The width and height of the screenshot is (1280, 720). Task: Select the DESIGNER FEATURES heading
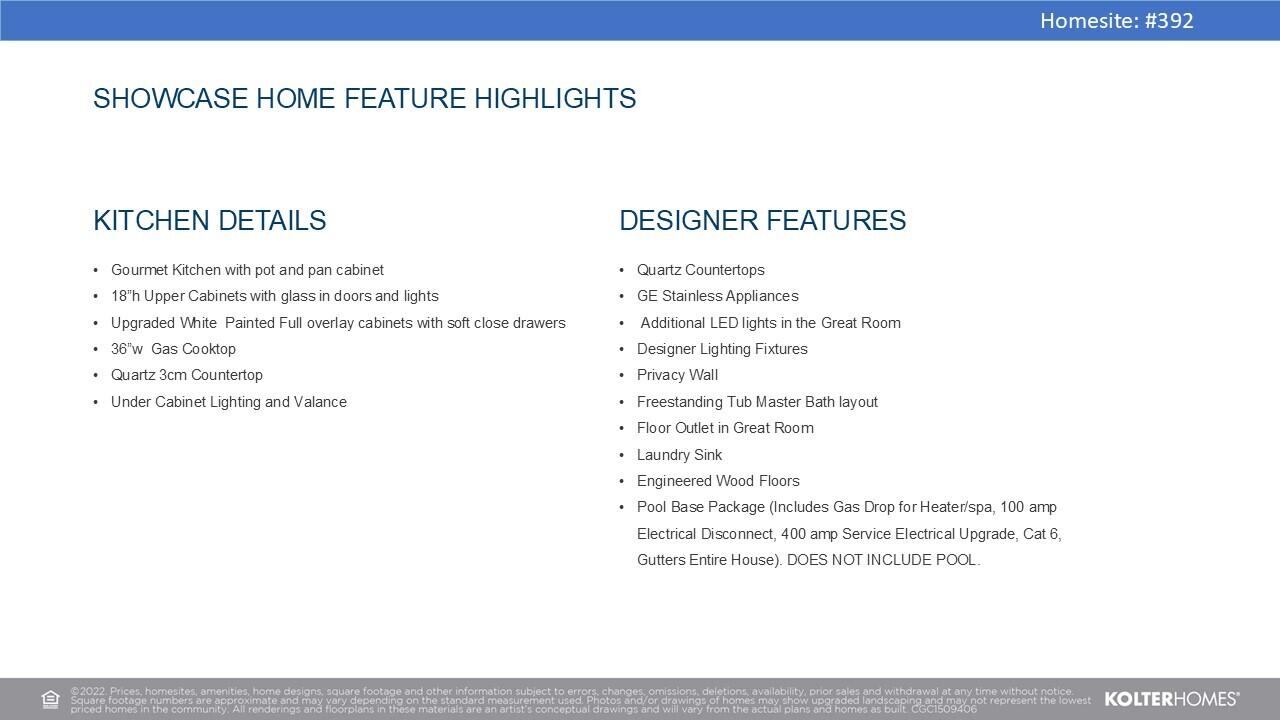tap(763, 221)
